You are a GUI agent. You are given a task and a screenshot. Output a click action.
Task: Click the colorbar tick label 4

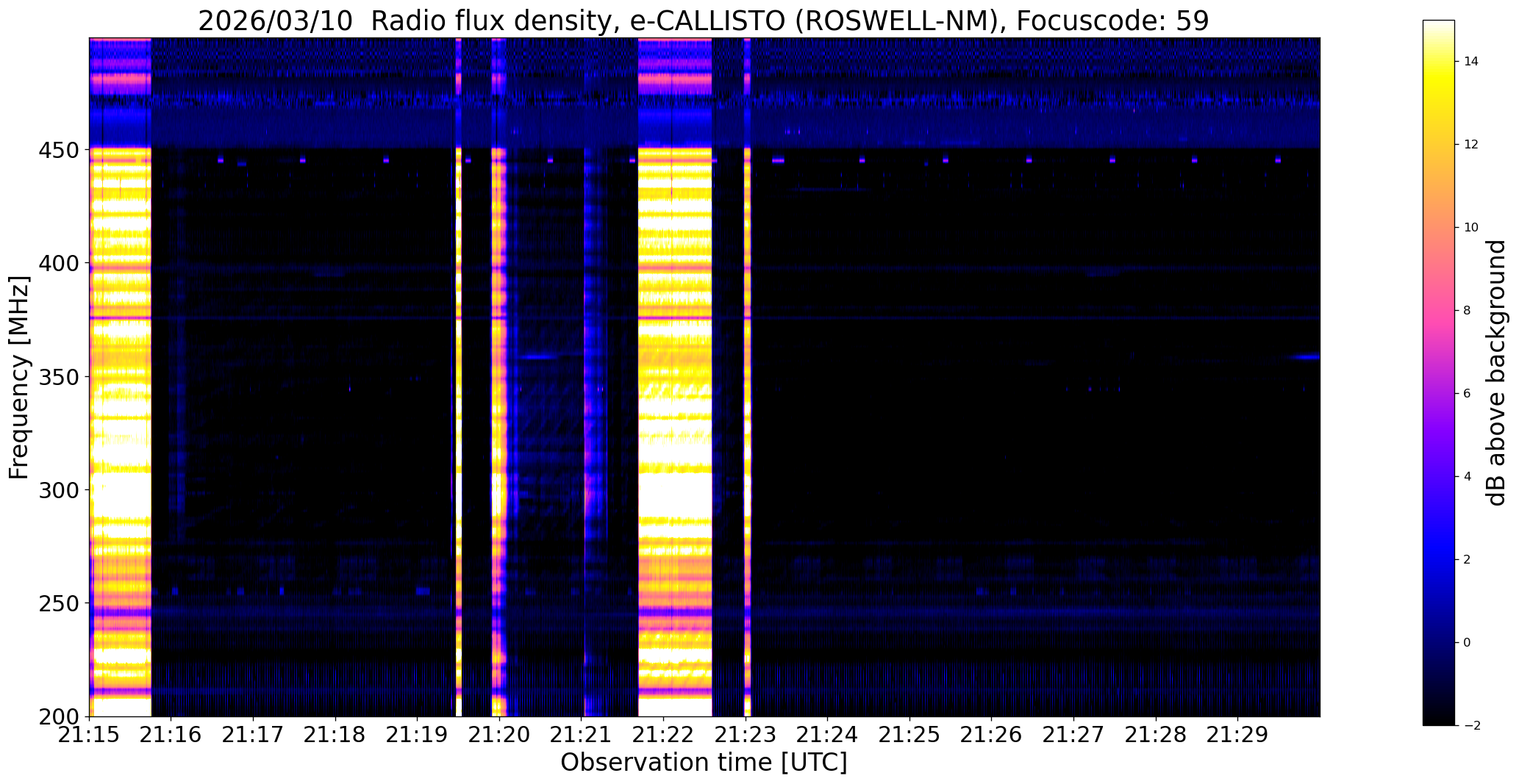(1468, 477)
